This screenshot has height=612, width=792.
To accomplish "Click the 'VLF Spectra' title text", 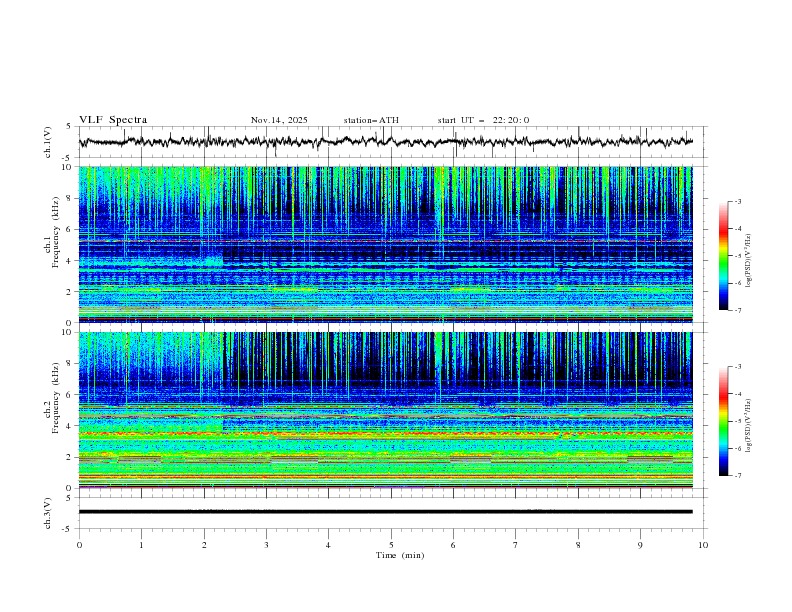I will [x=113, y=120].
